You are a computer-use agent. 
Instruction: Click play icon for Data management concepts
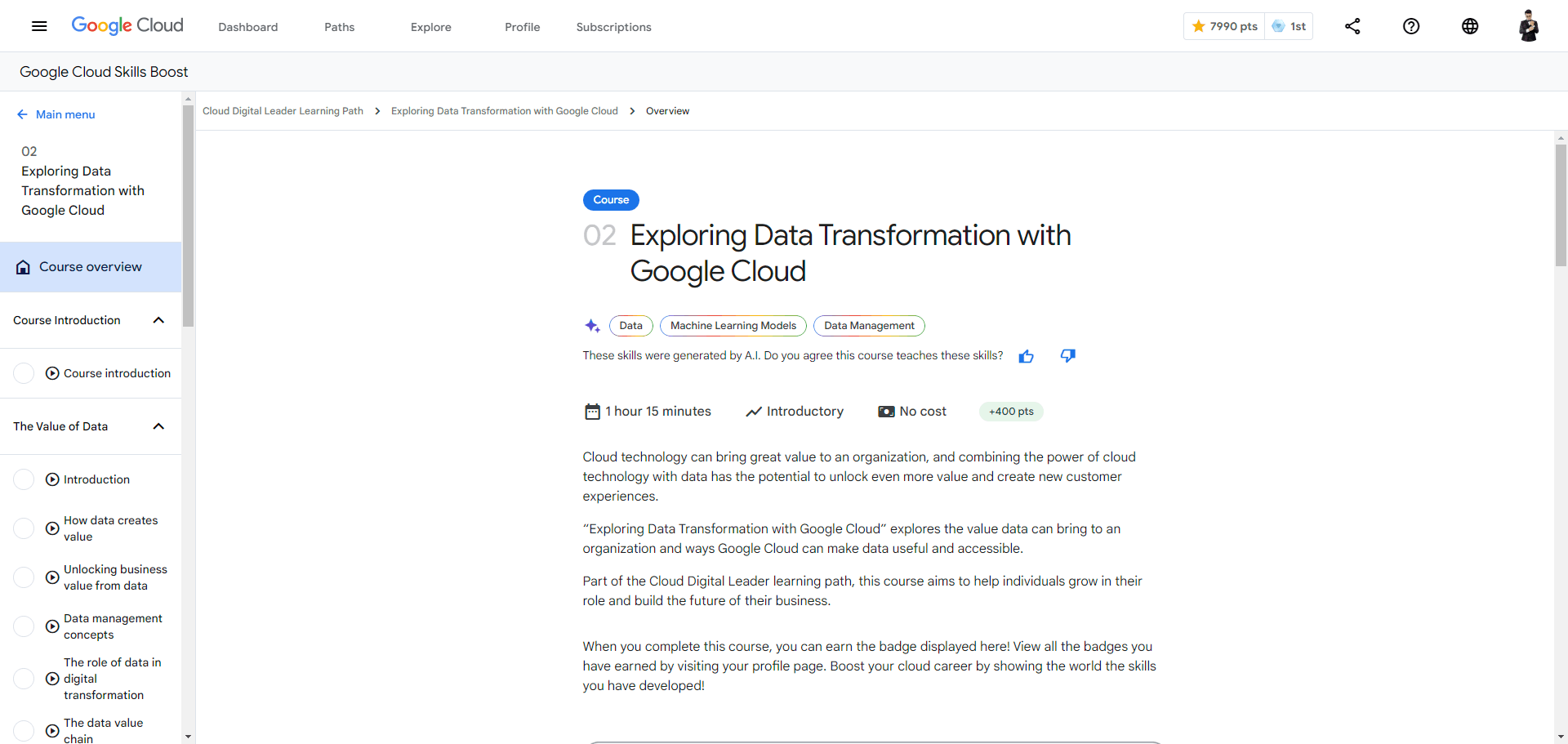[x=52, y=626]
